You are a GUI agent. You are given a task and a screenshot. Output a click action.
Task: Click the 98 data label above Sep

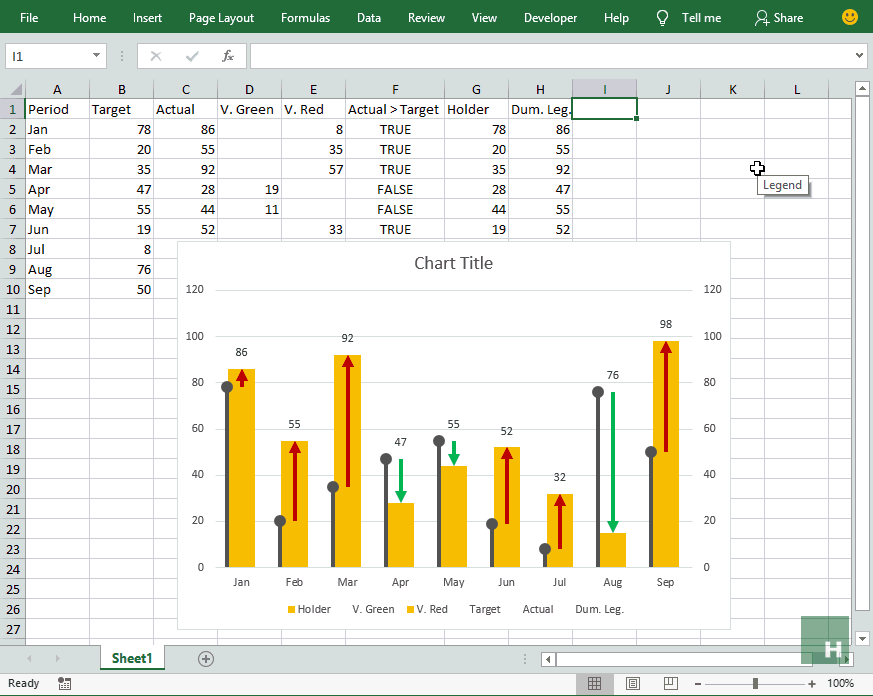click(665, 324)
